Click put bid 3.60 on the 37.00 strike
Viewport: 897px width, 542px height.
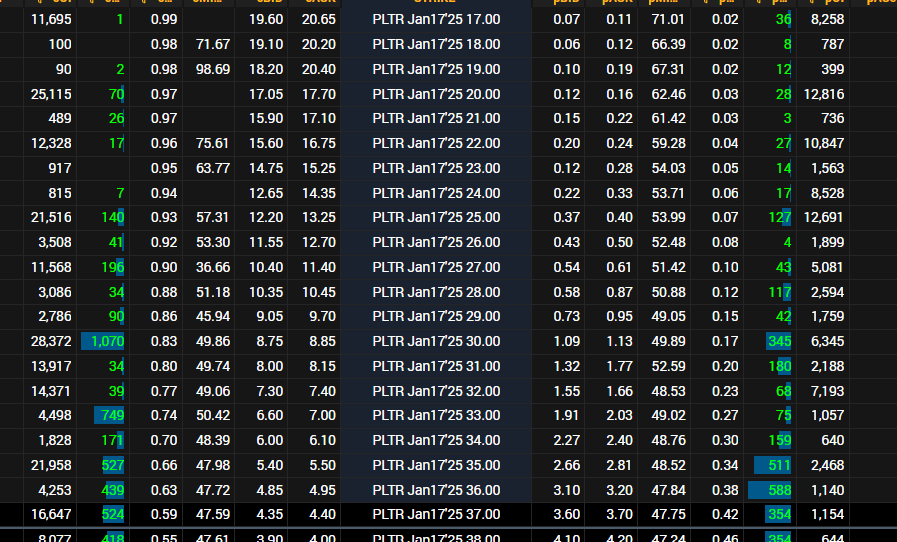point(566,515)
